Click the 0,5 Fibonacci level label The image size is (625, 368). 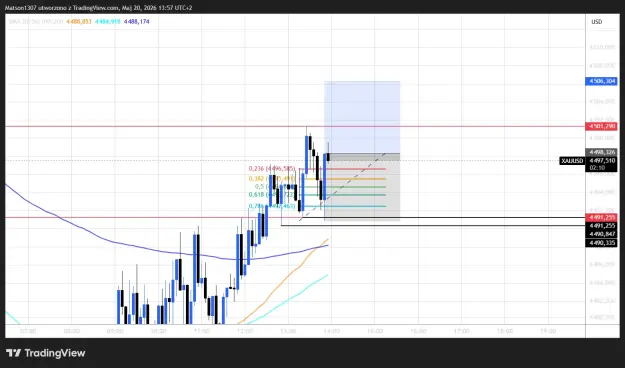click(275, 187)
